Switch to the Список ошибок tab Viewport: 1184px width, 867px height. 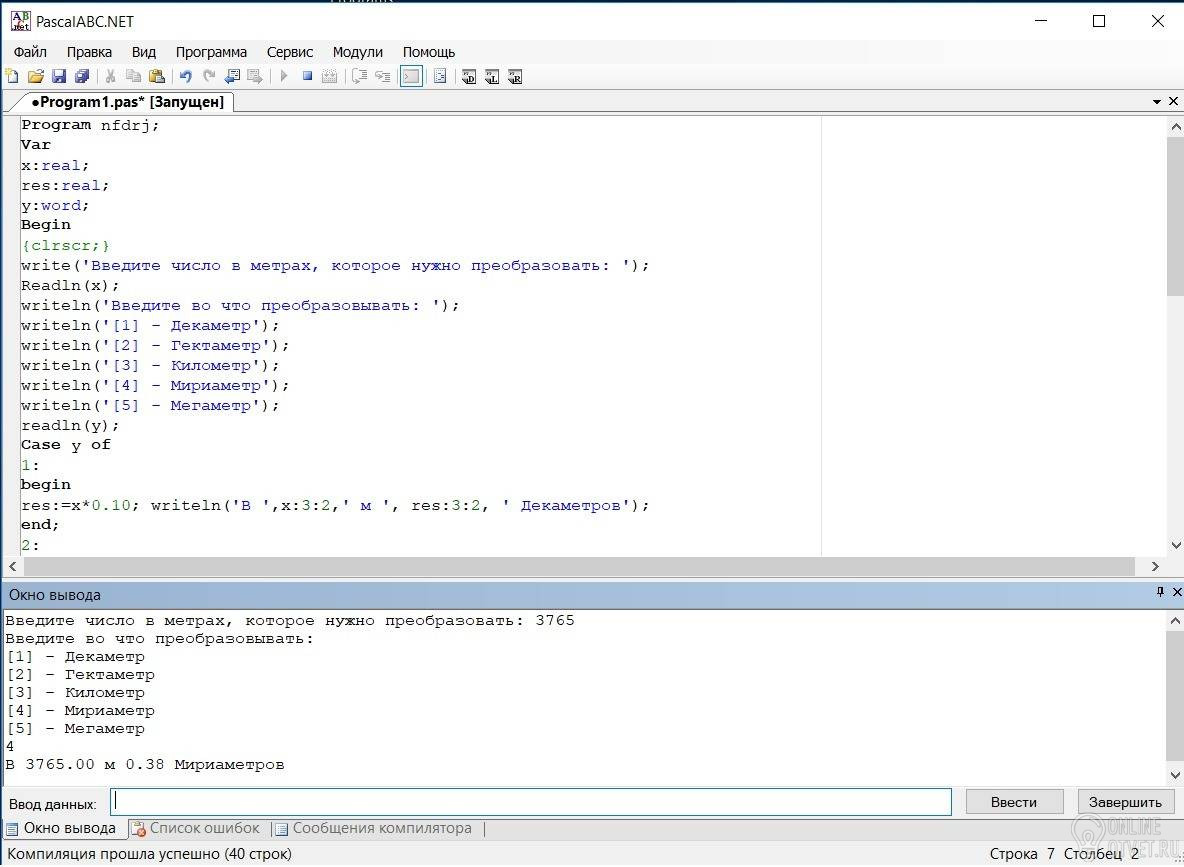click(195, 828)
